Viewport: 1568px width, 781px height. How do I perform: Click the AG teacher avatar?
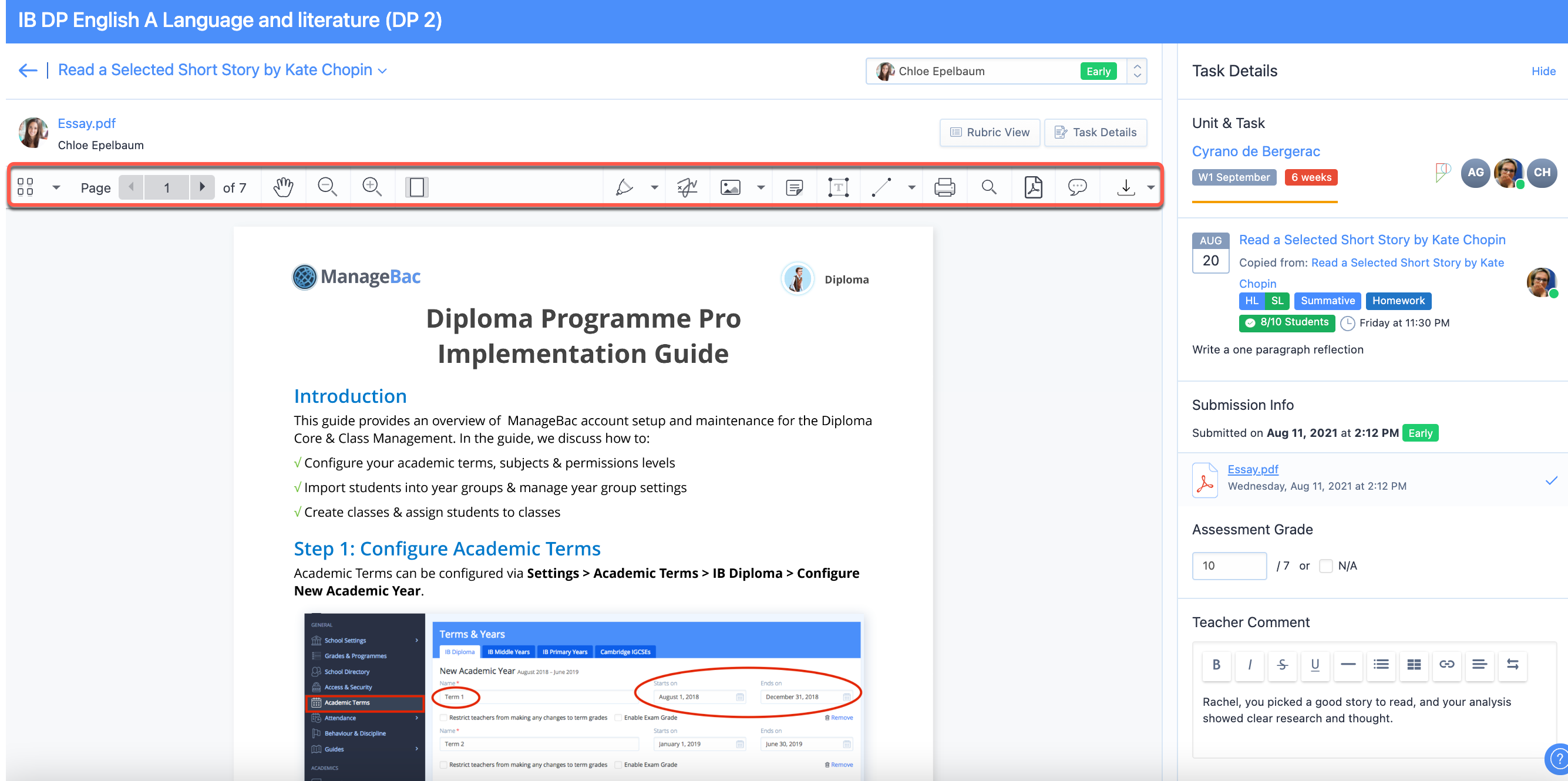(1475, 172)
